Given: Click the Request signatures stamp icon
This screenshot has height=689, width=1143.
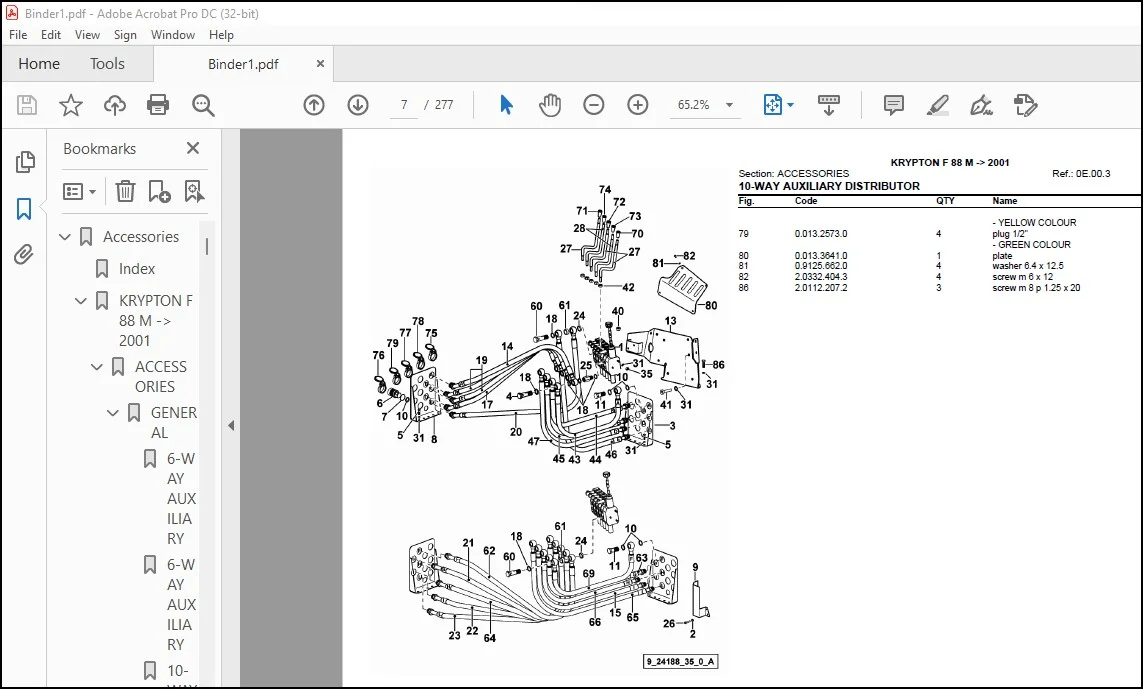Looking at the screenshot, I should (x=1026, y=105).
